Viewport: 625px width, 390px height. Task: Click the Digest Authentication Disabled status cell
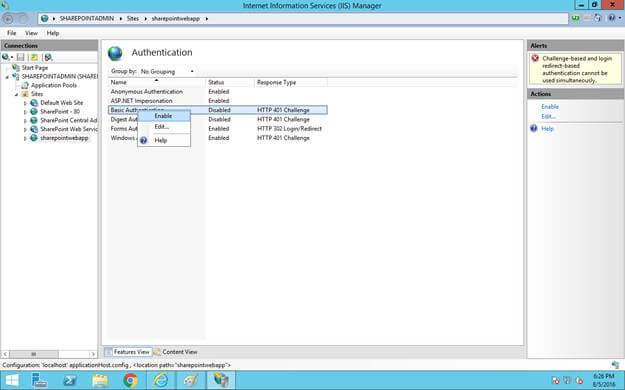(x=219, y=120)
